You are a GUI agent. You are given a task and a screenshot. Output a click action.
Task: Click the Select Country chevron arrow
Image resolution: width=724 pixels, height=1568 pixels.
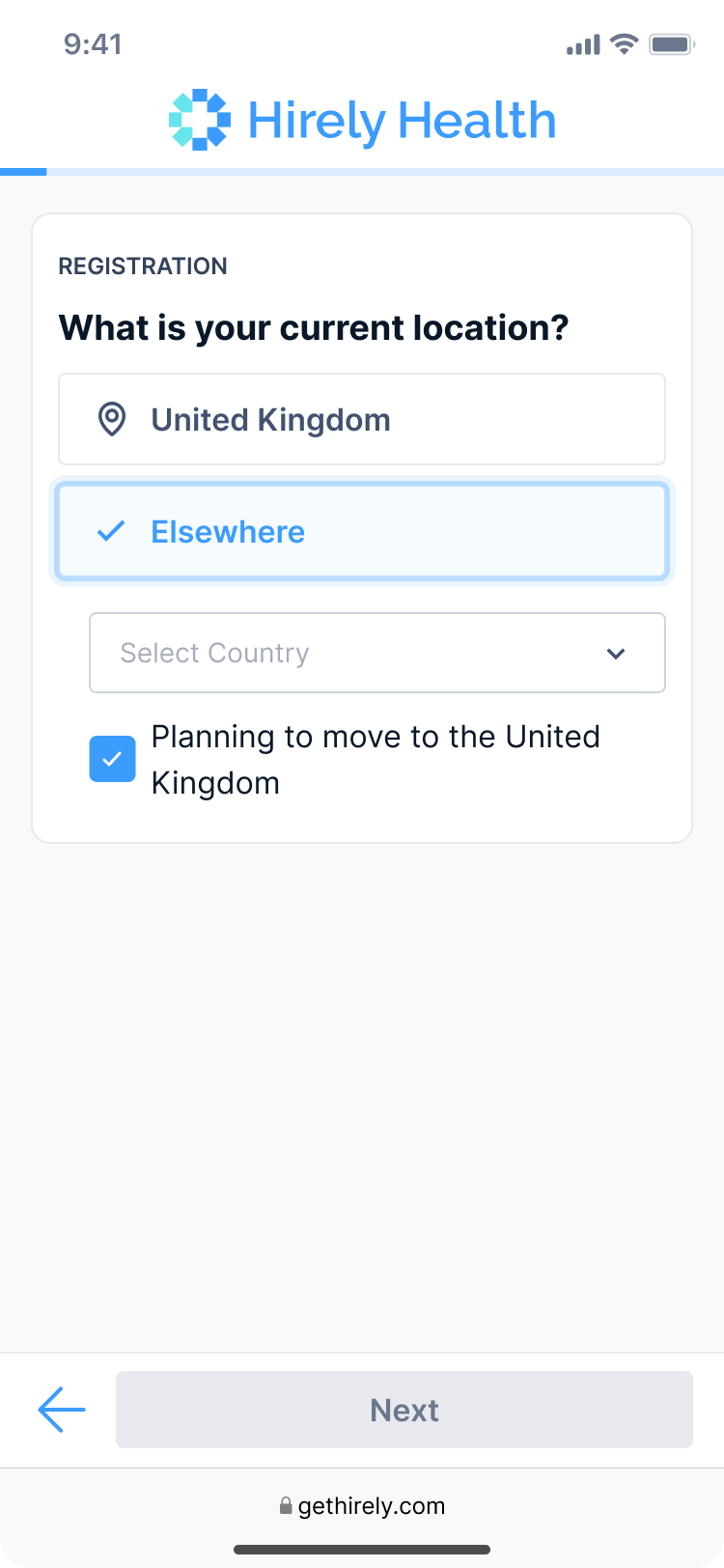(x=616, y=654)
